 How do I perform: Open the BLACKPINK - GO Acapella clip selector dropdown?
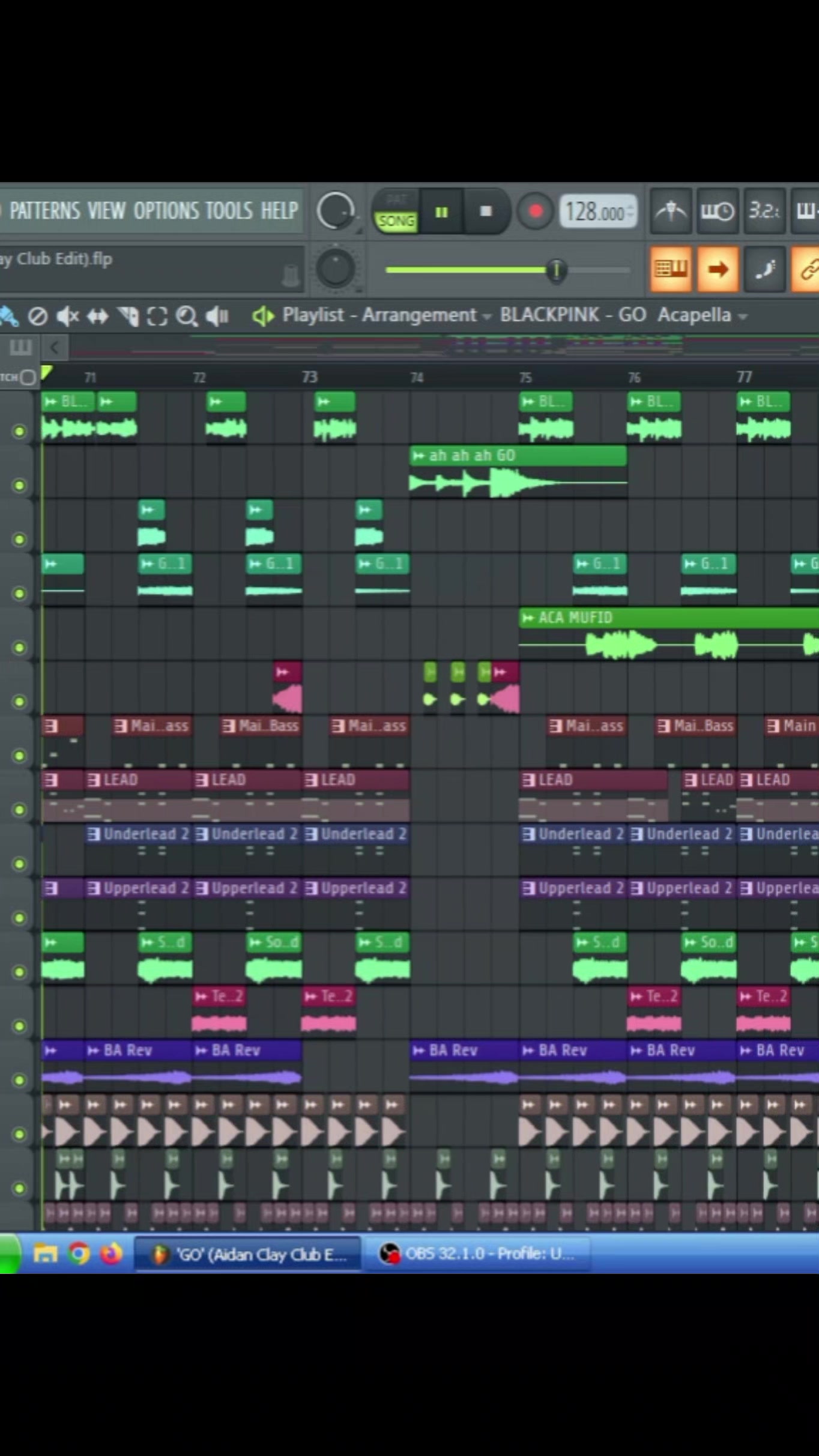[623, 315]
